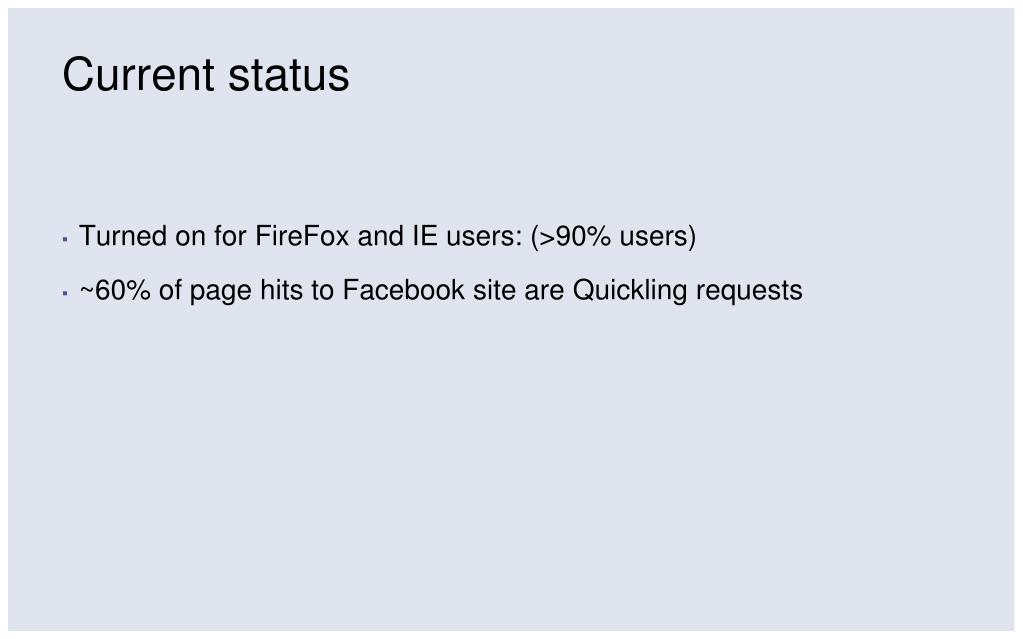This screenshot has height=639, width=1023.
Task: Click the word "Quickling"
Action: (630, 292)
